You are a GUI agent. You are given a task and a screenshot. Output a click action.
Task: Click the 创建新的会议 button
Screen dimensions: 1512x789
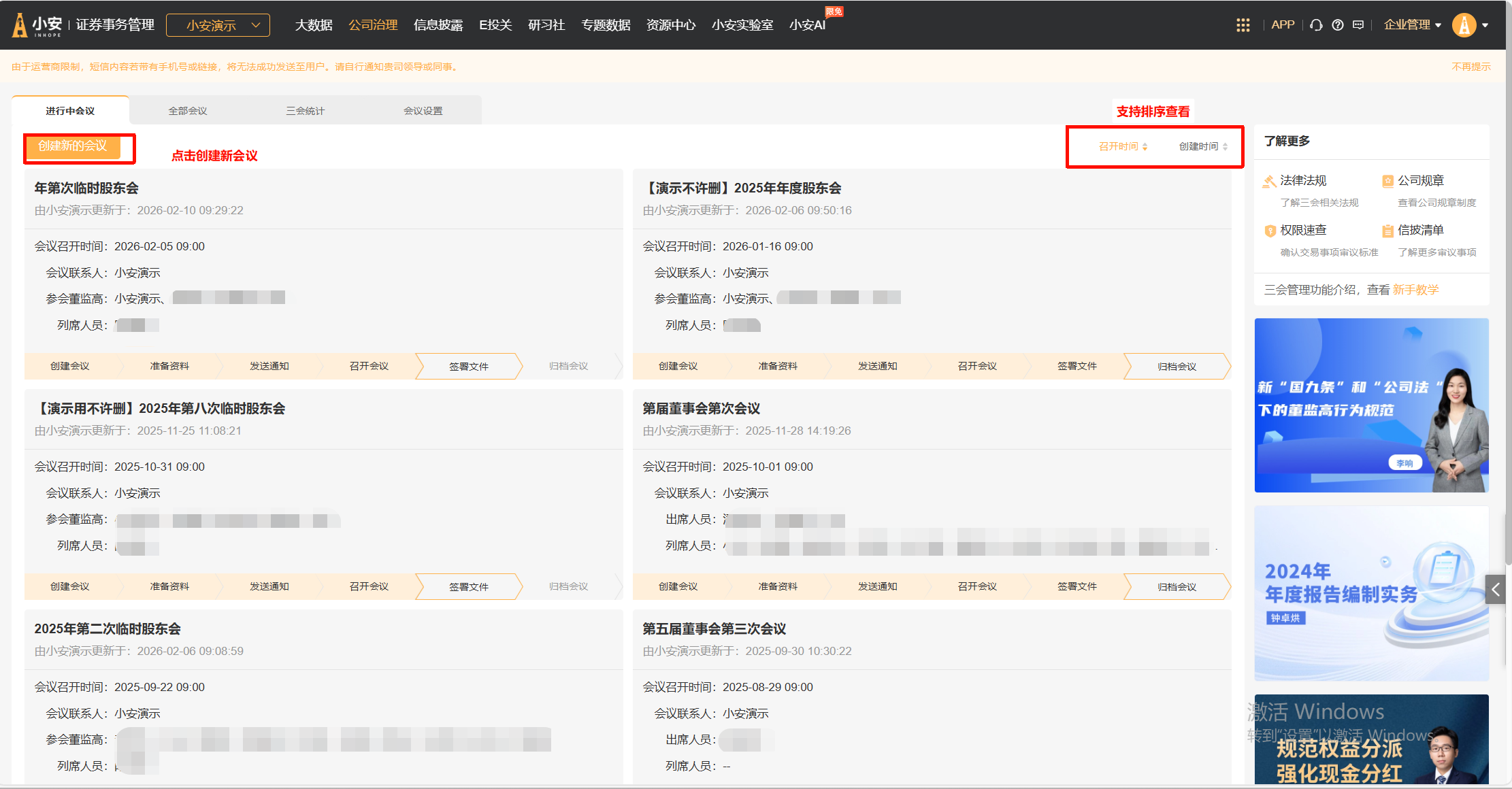click(x=72, y=146)
